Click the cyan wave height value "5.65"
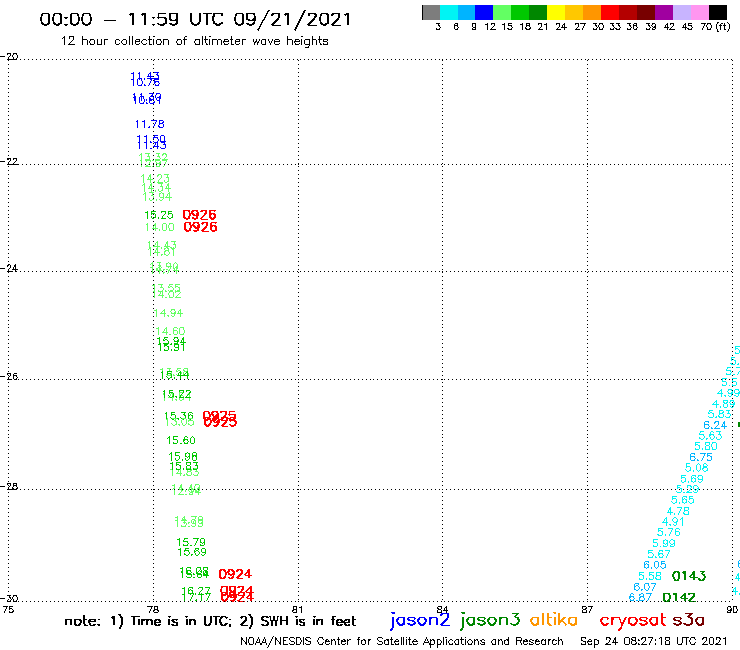 (682, 500)
